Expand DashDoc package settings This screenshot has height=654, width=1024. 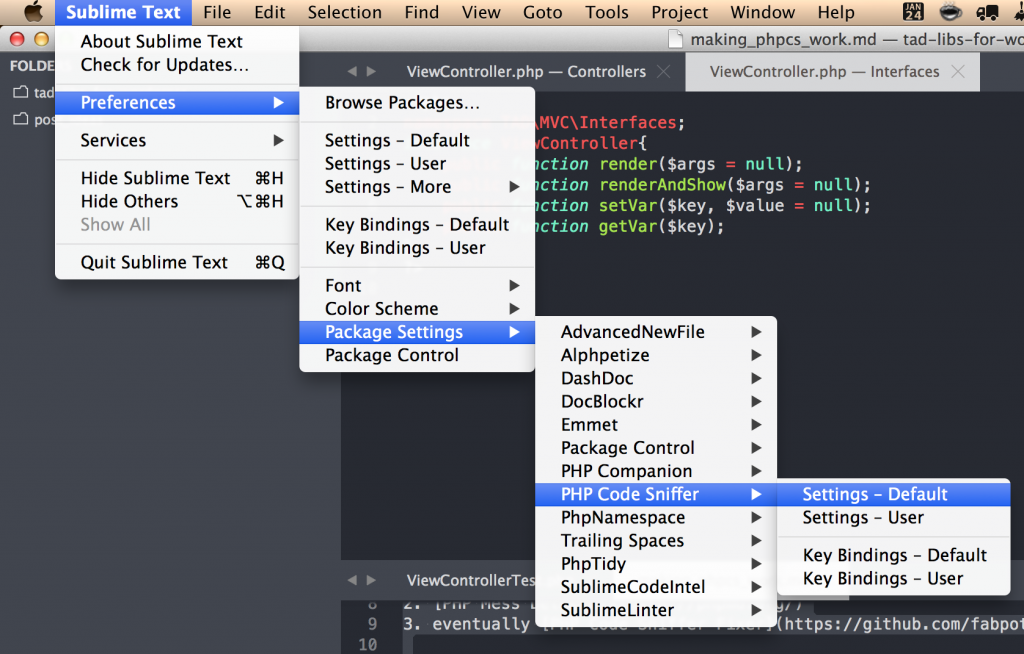(x=656, y=378)
